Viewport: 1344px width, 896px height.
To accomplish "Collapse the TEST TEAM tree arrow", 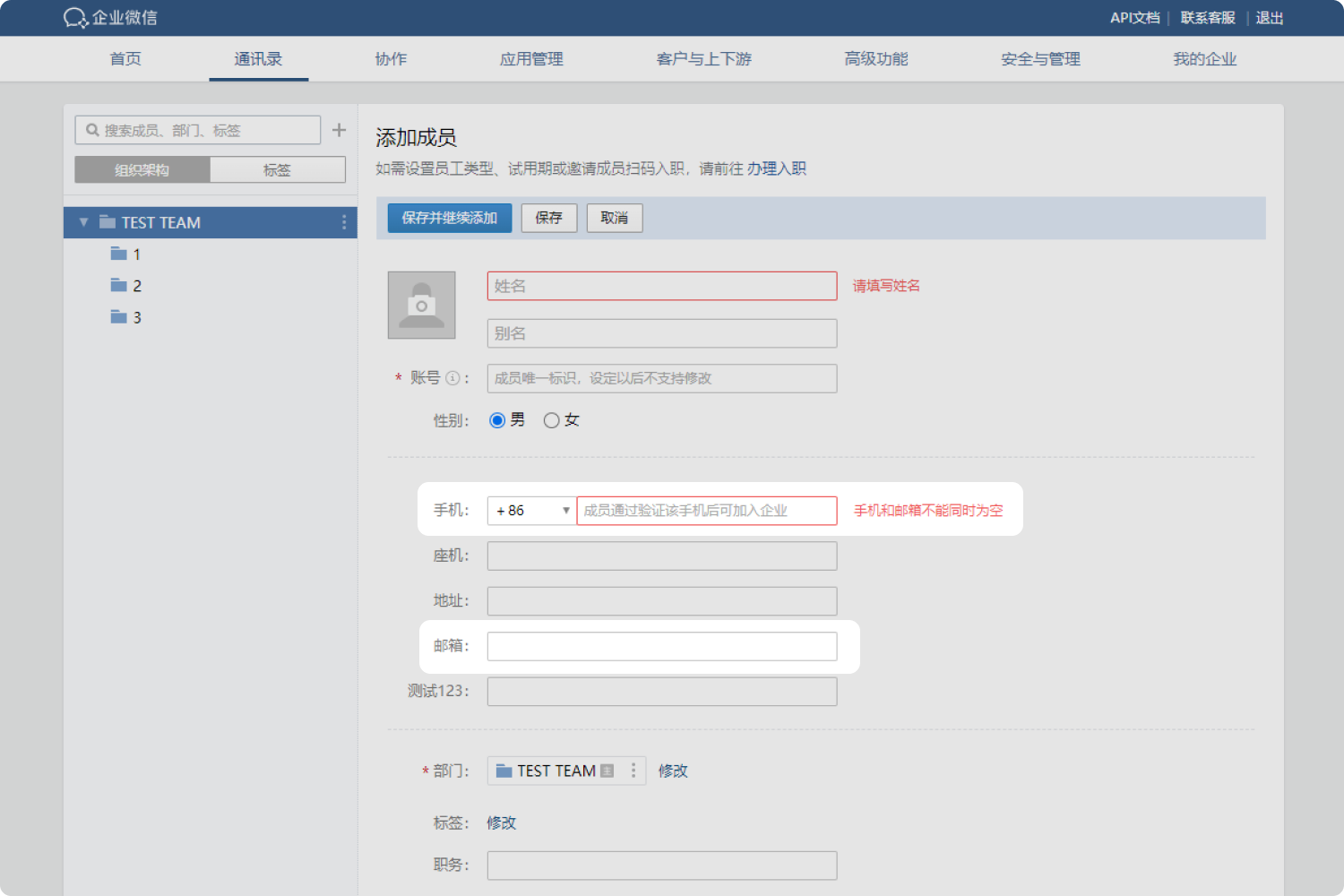I will [83, 222].
